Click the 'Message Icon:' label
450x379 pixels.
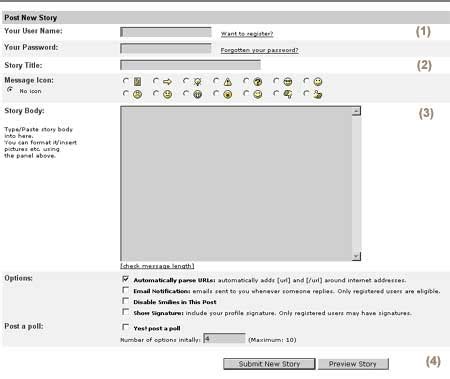click(x=29, y=80)
